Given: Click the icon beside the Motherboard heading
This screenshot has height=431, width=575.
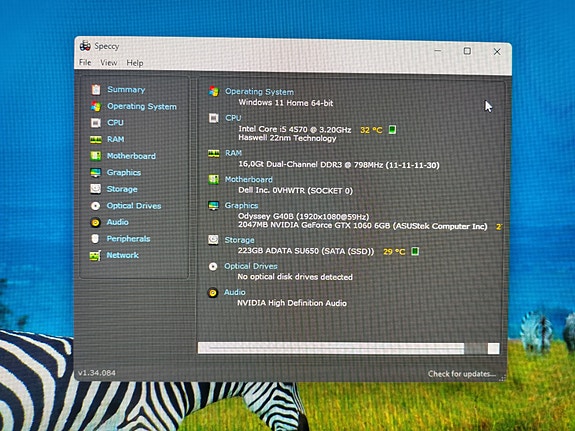Looking at the screenshot, I should click(213, 179).
